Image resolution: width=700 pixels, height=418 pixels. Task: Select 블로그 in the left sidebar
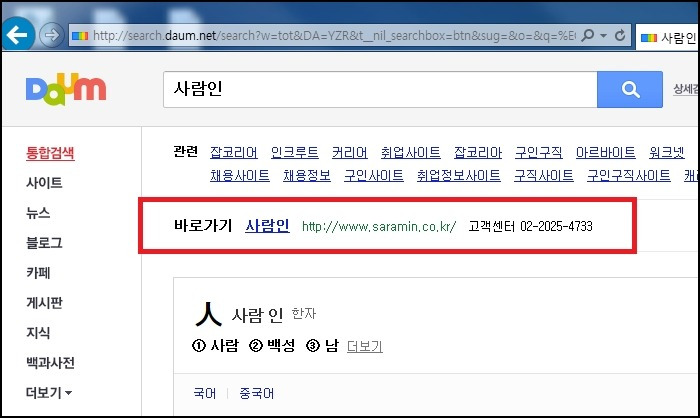pos(44,242)
